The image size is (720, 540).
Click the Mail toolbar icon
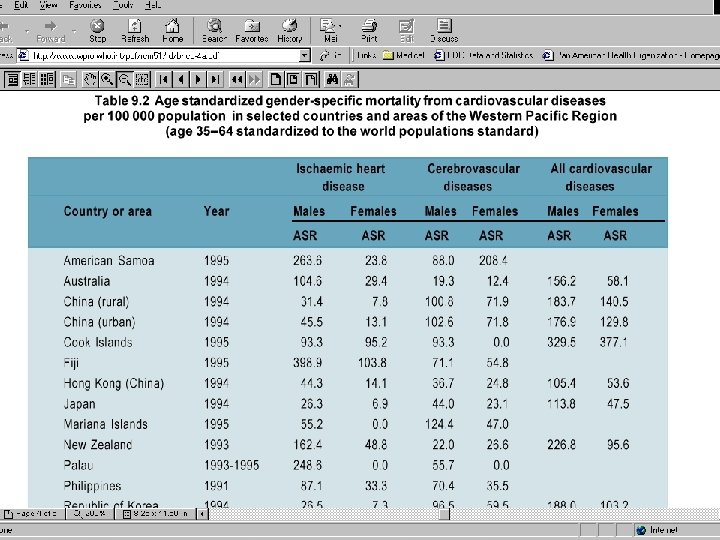pos(330,31)
